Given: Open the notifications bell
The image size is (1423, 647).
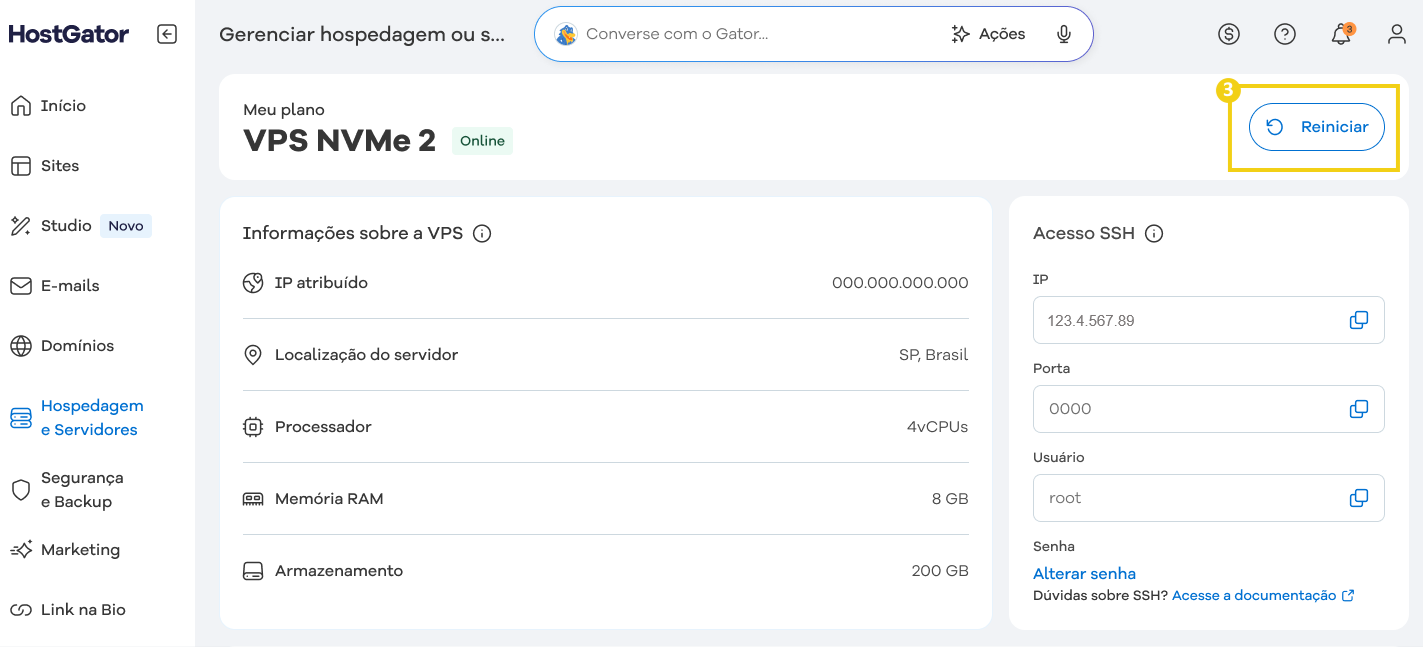Looking at the screenshot, I should tap(1341, 34).
